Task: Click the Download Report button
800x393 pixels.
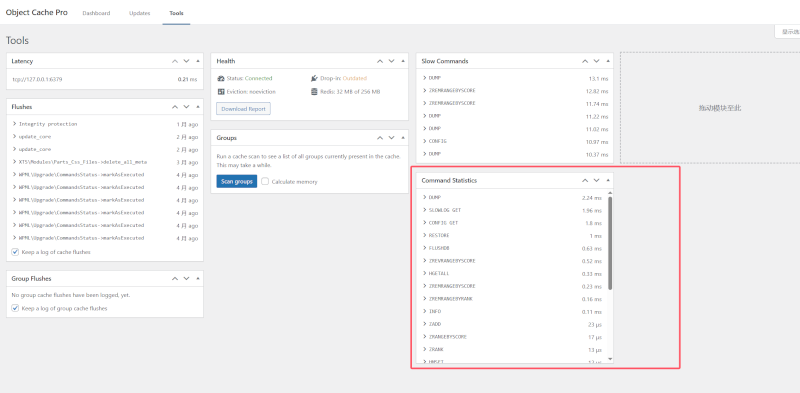Action: coord(243,109)
